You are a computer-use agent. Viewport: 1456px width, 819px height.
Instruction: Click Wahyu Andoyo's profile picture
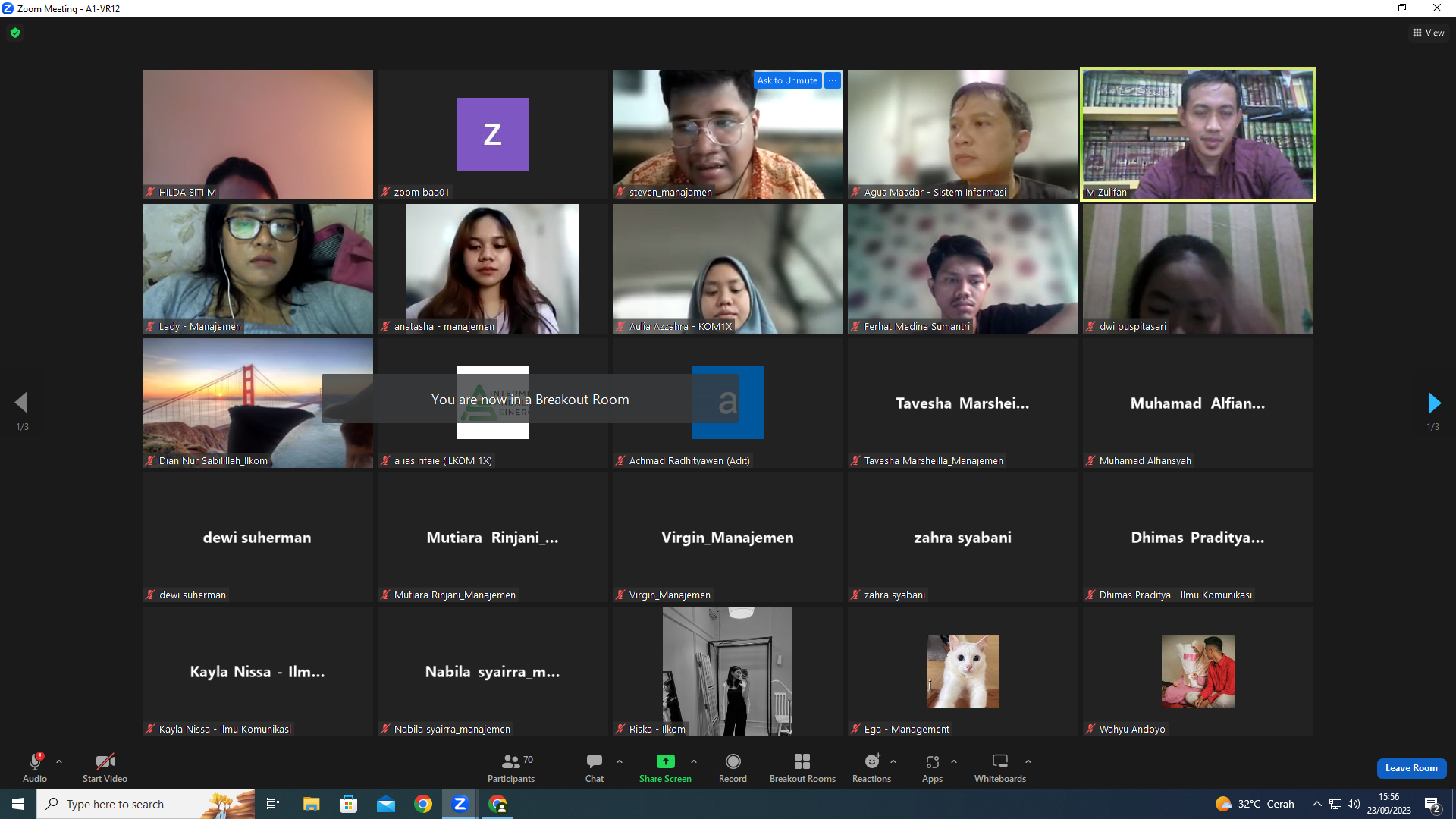pyautogui.click(x=1198, y=671)
